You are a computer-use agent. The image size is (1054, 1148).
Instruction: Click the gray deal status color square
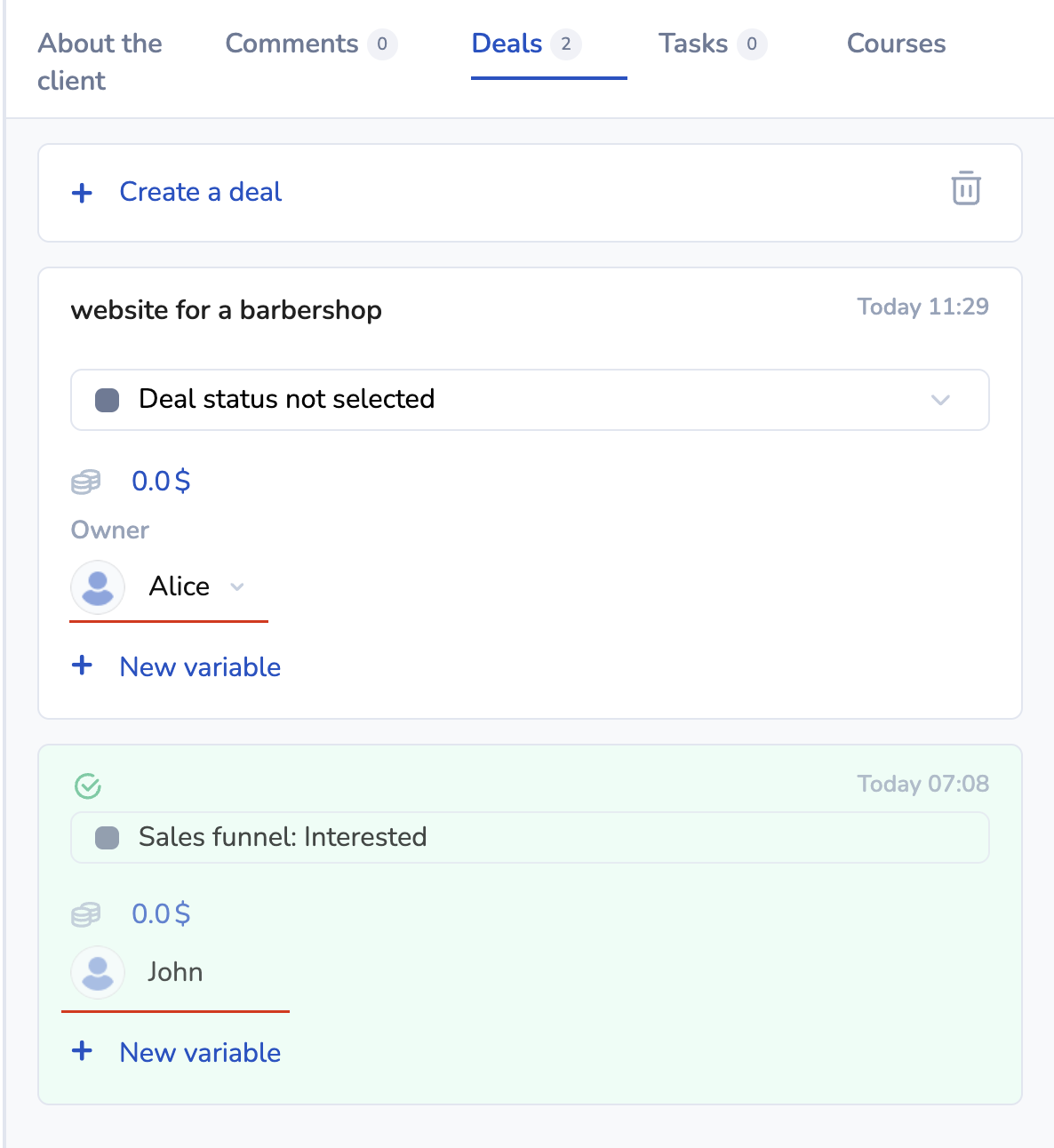(108, 400)
